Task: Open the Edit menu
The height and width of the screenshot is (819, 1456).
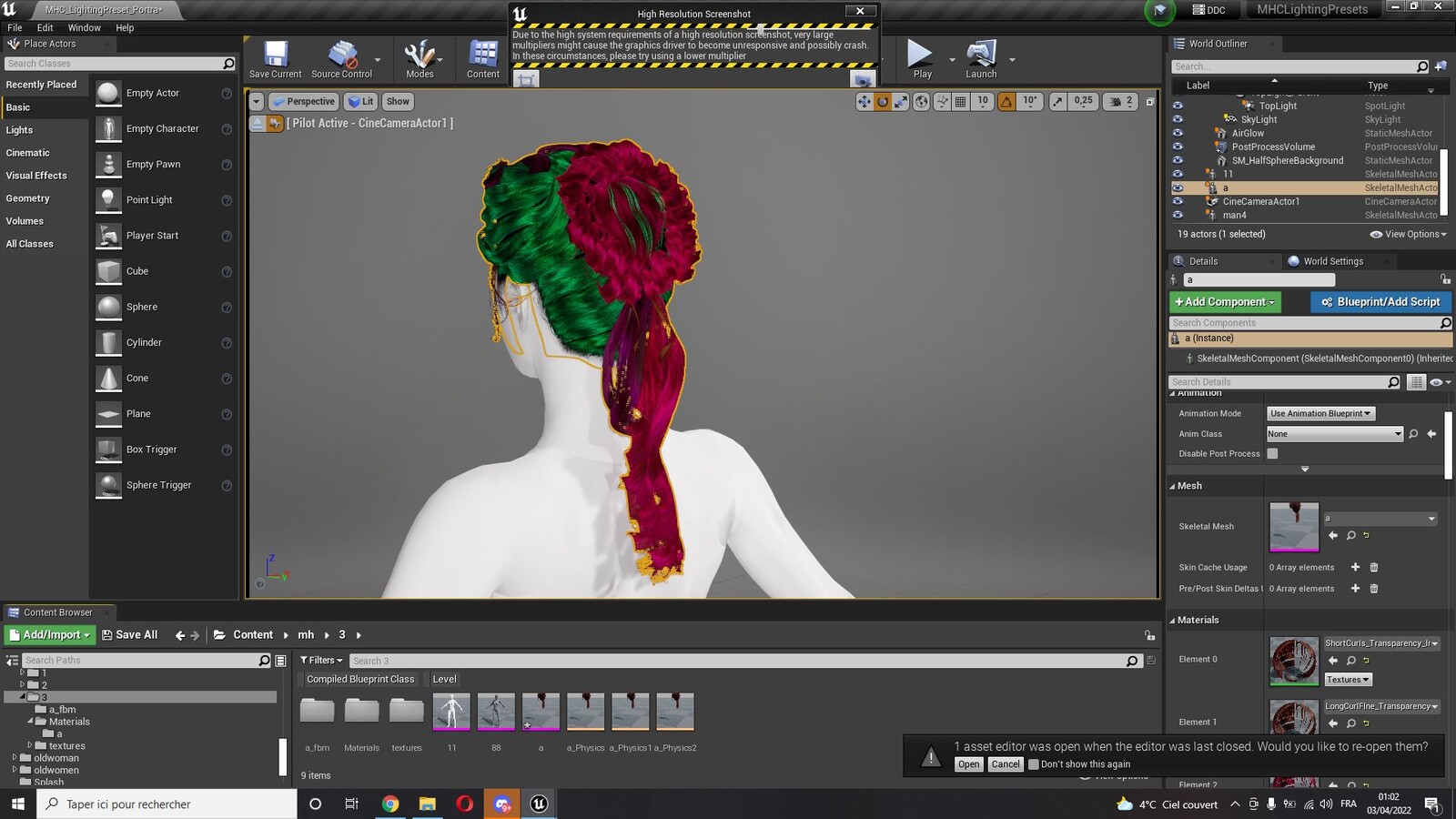Action: coord(45,28)
